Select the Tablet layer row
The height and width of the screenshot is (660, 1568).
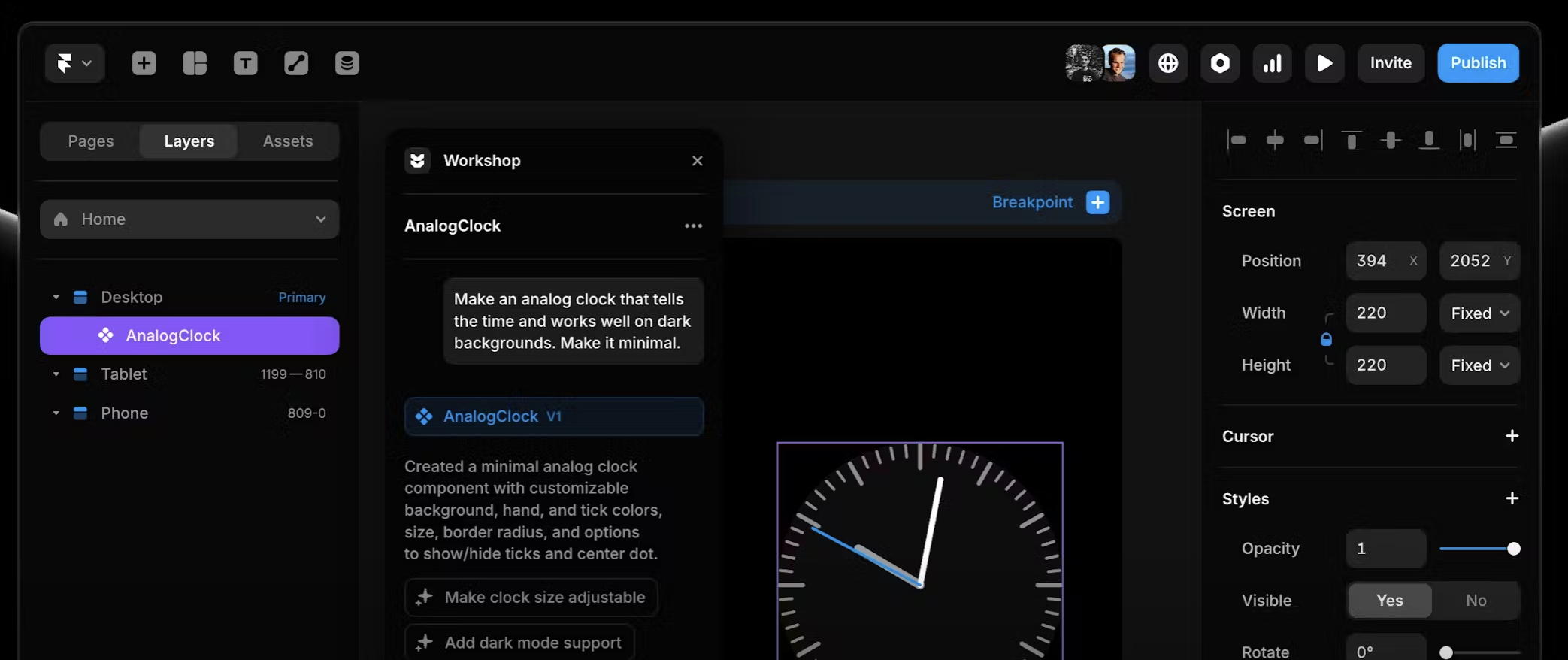pyautogui.click(x=189, y=374)
